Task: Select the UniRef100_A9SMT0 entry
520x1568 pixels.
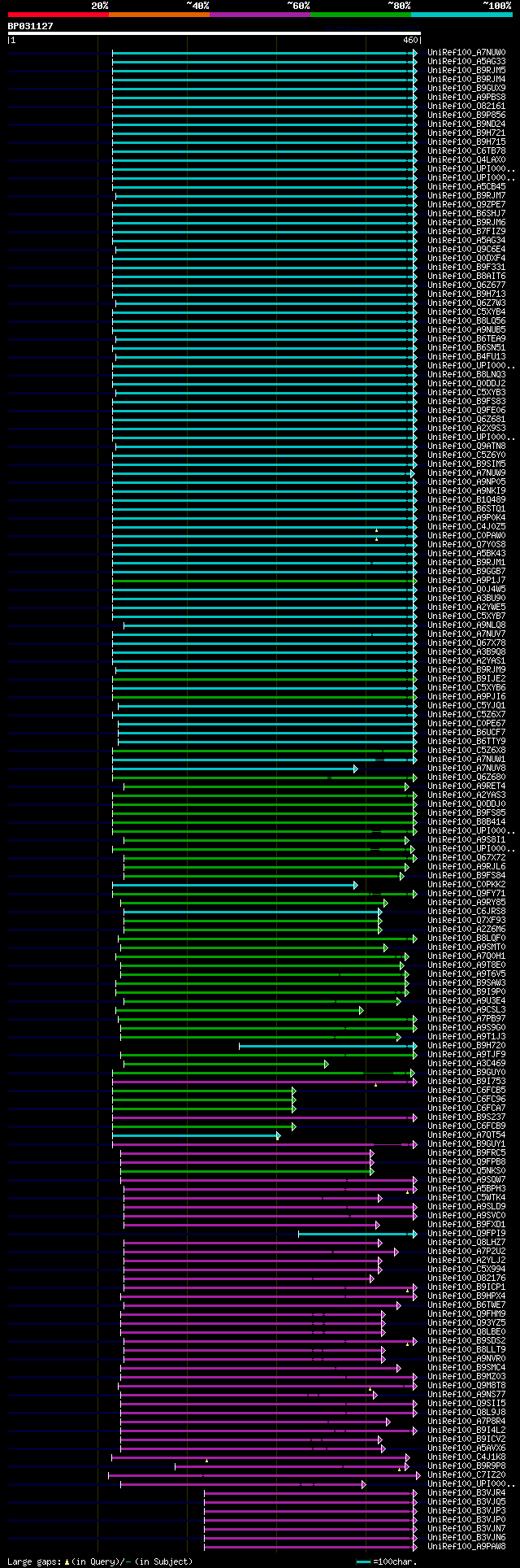Action: [x=466, y=947]
